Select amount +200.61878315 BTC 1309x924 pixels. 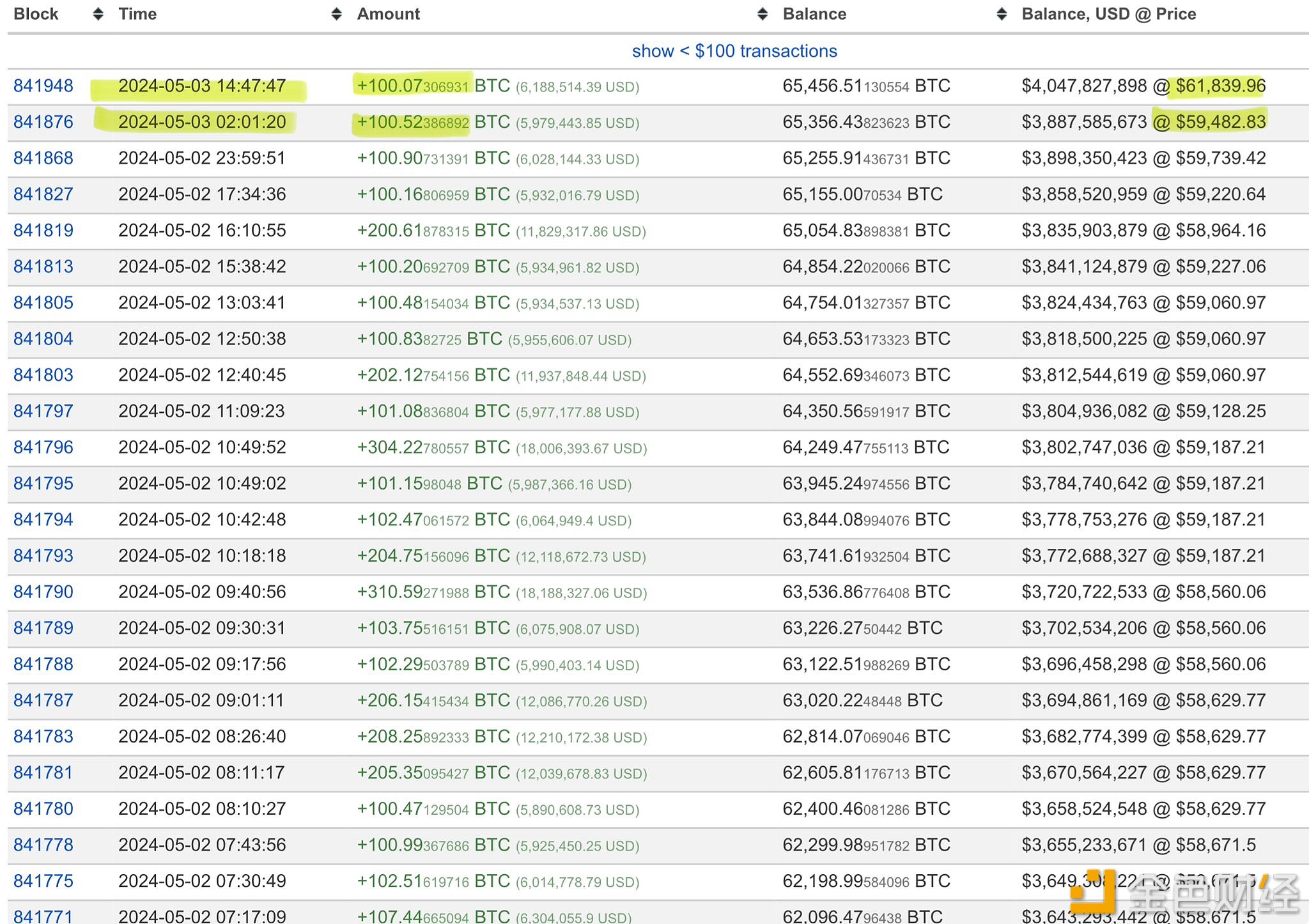[x=433, y=230]
